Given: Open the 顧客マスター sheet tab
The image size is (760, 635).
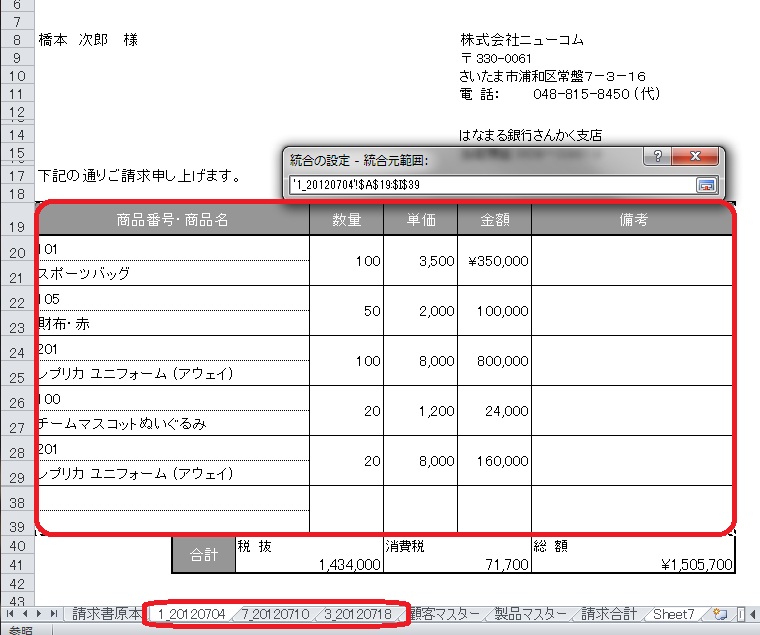Looking at the screenshot, I should [x=444, y=614].
